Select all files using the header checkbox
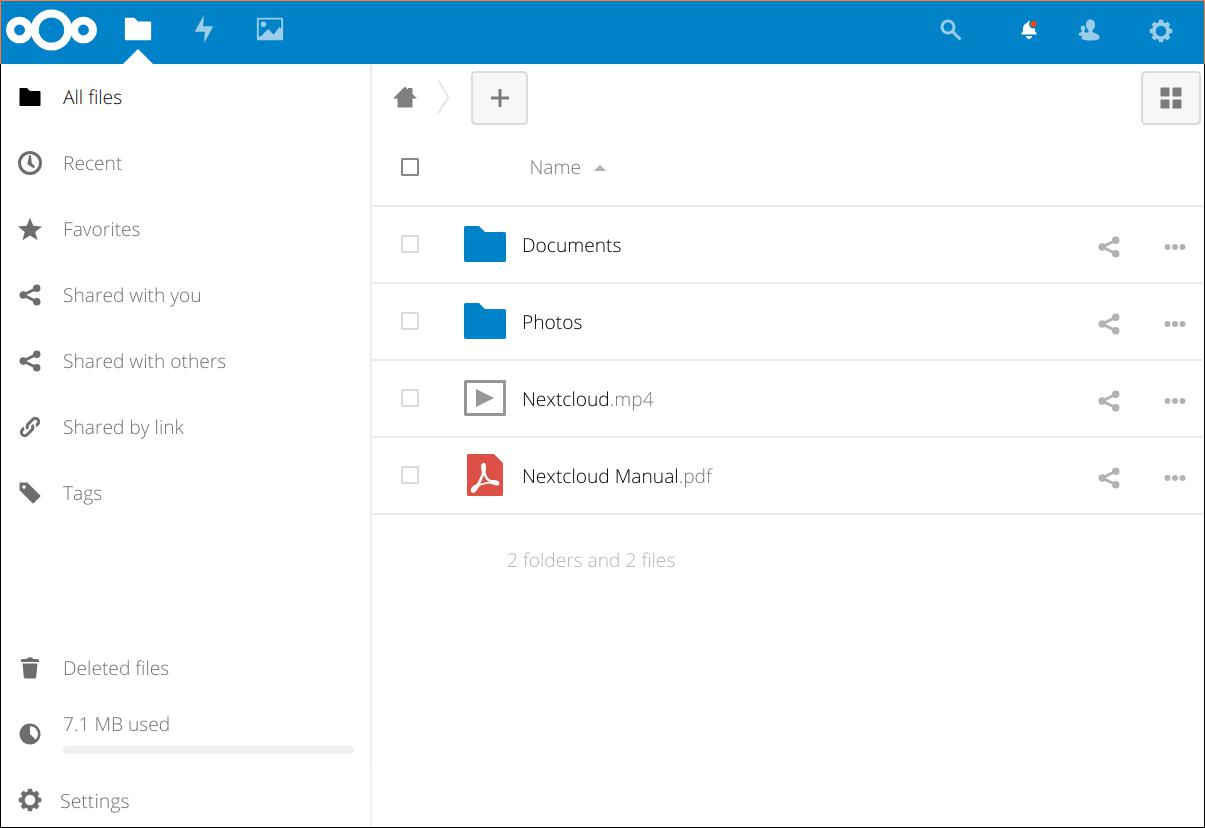This screenshot has height=828, width=1205. point(410,167)
